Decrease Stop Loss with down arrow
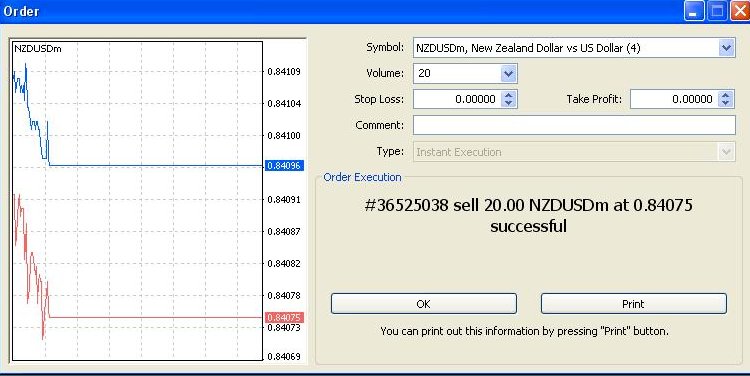750x376 pixels. coord(508,103)
